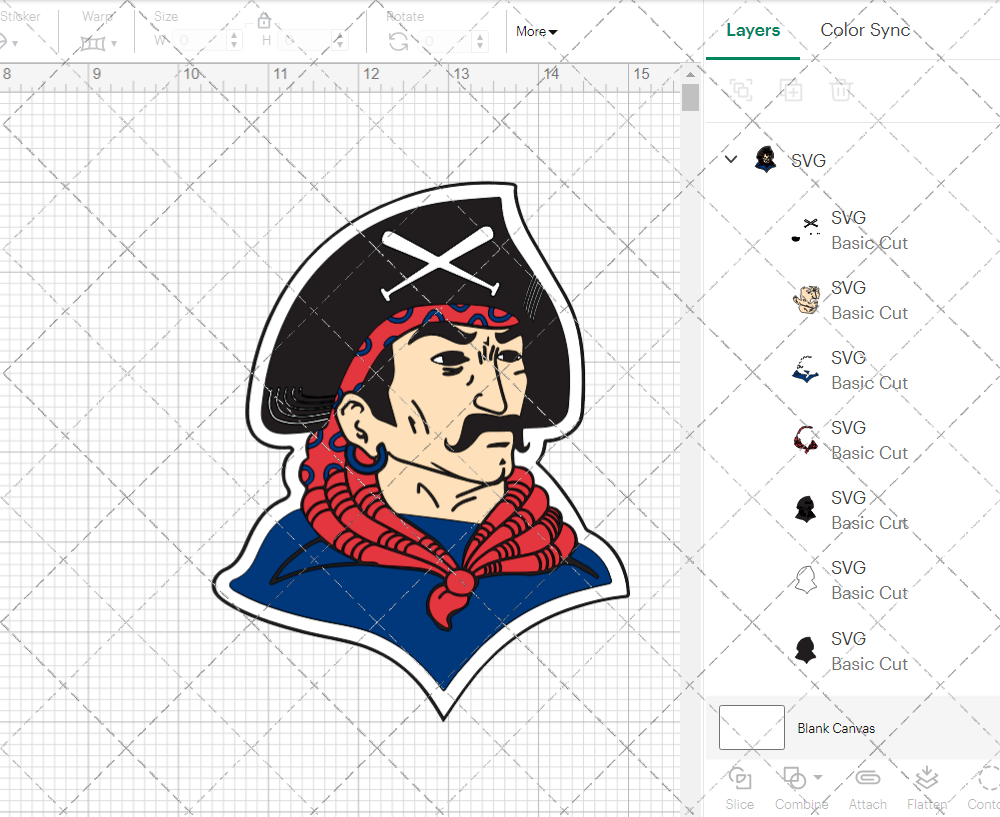Click the Size height input field
The width and height of the screenshot is (1000, 817).
(305, 41)
